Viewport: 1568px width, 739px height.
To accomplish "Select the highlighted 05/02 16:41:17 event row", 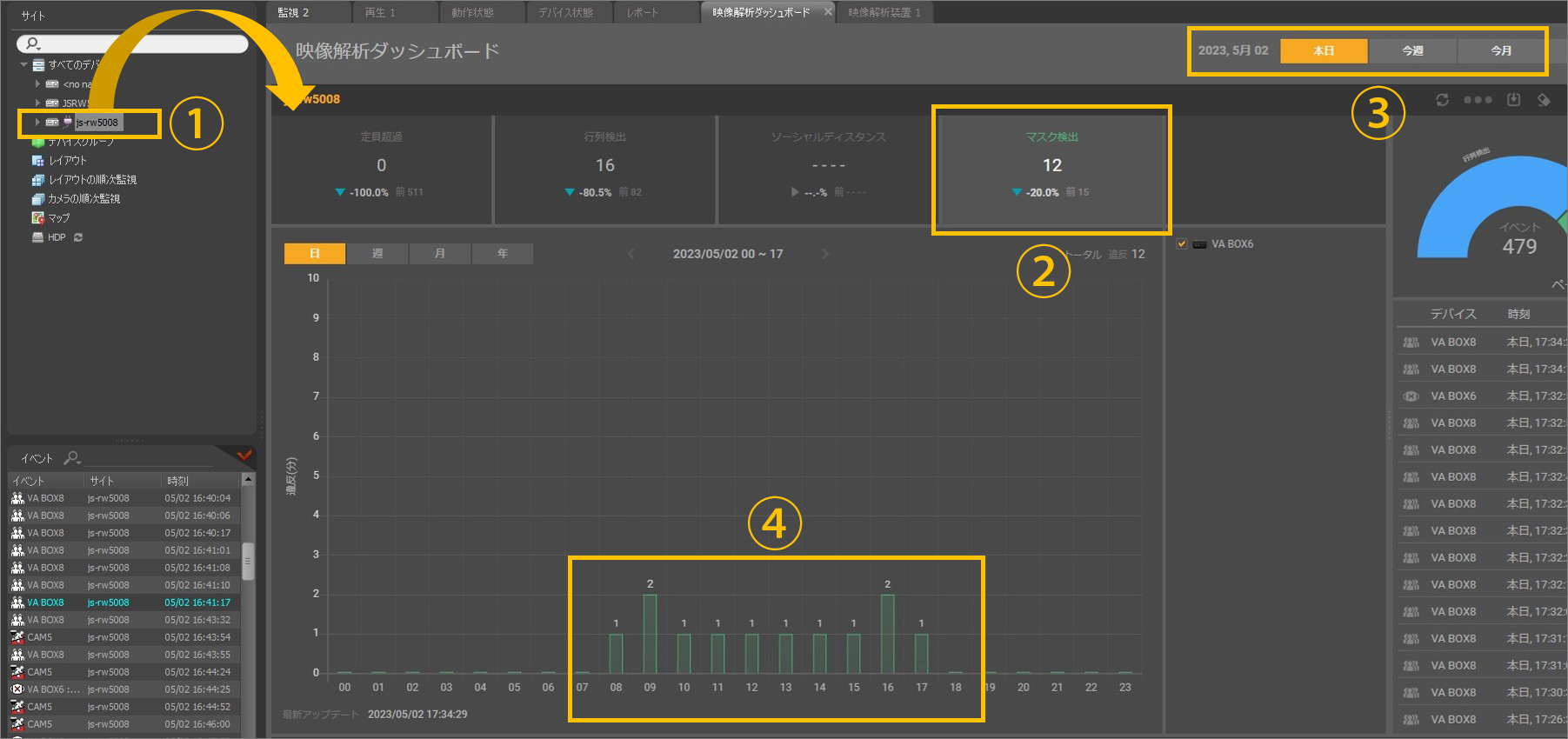I will click(124, 603).
